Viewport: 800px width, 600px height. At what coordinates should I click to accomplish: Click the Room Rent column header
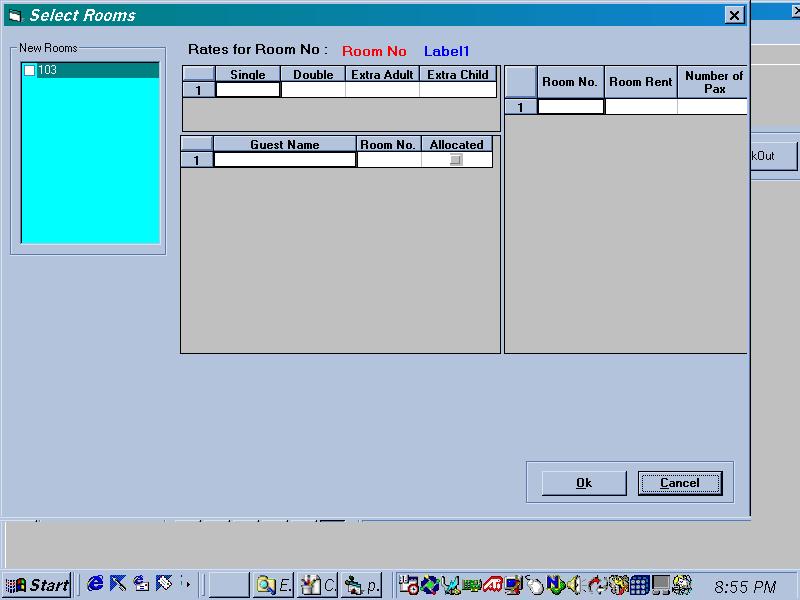pyautogui.click(x=641, y=82)
